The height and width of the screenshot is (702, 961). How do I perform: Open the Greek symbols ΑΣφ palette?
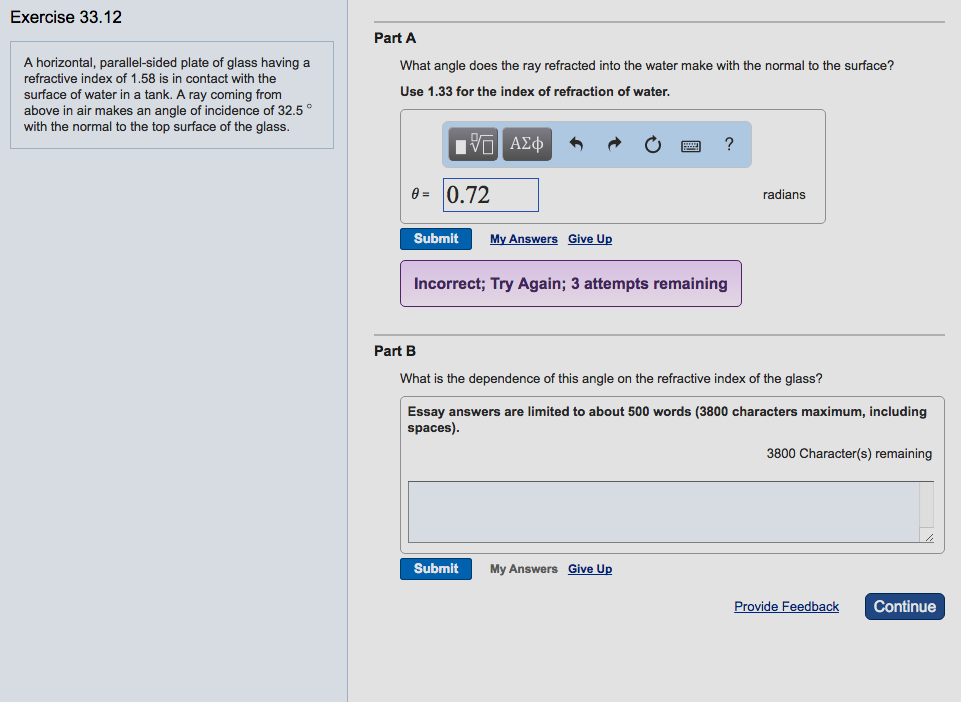(526, 144)
